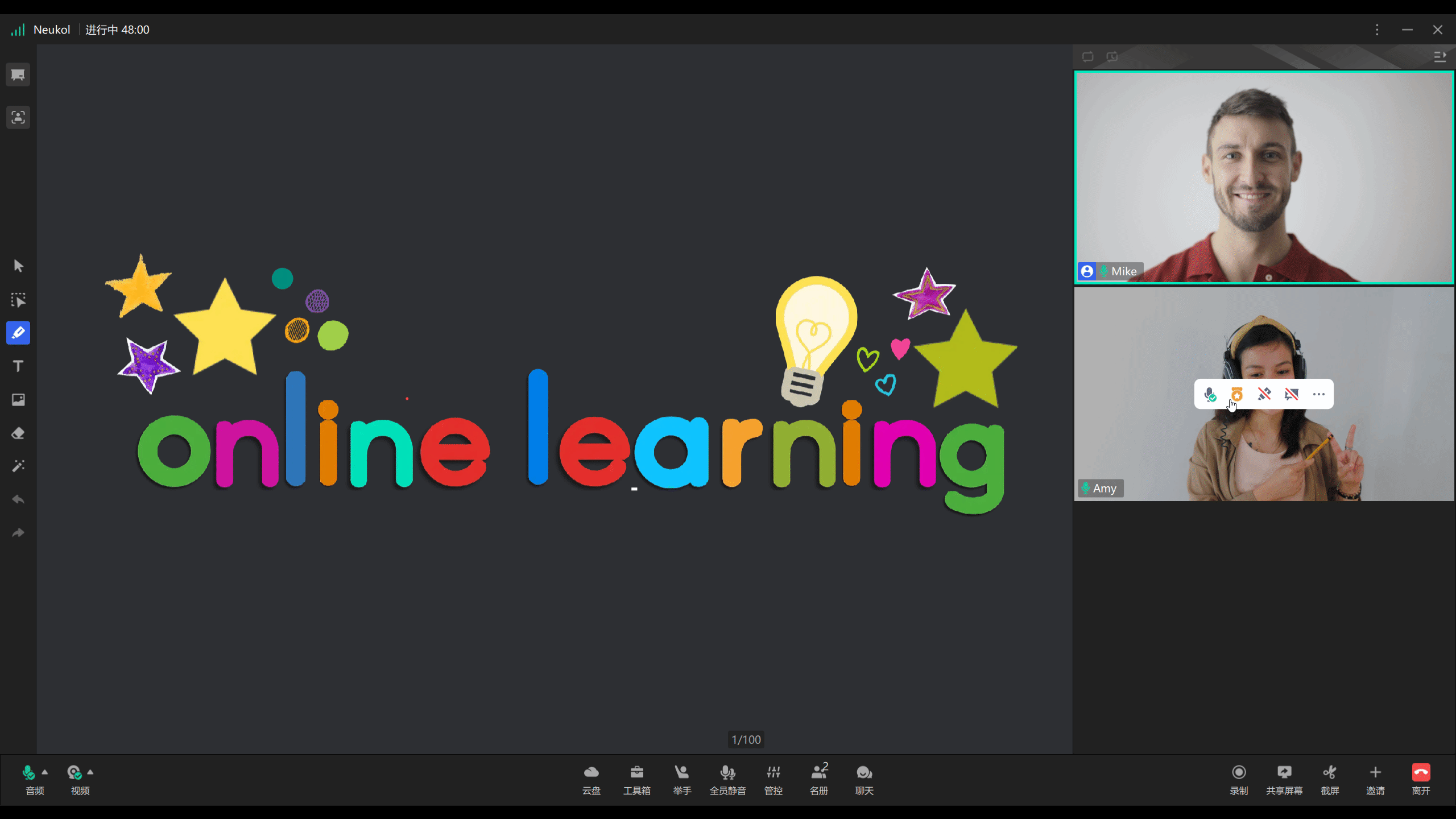Expand video options arrow next to 视频
Viewport: 1456px width, 819px height.
(x=90, y=772)
